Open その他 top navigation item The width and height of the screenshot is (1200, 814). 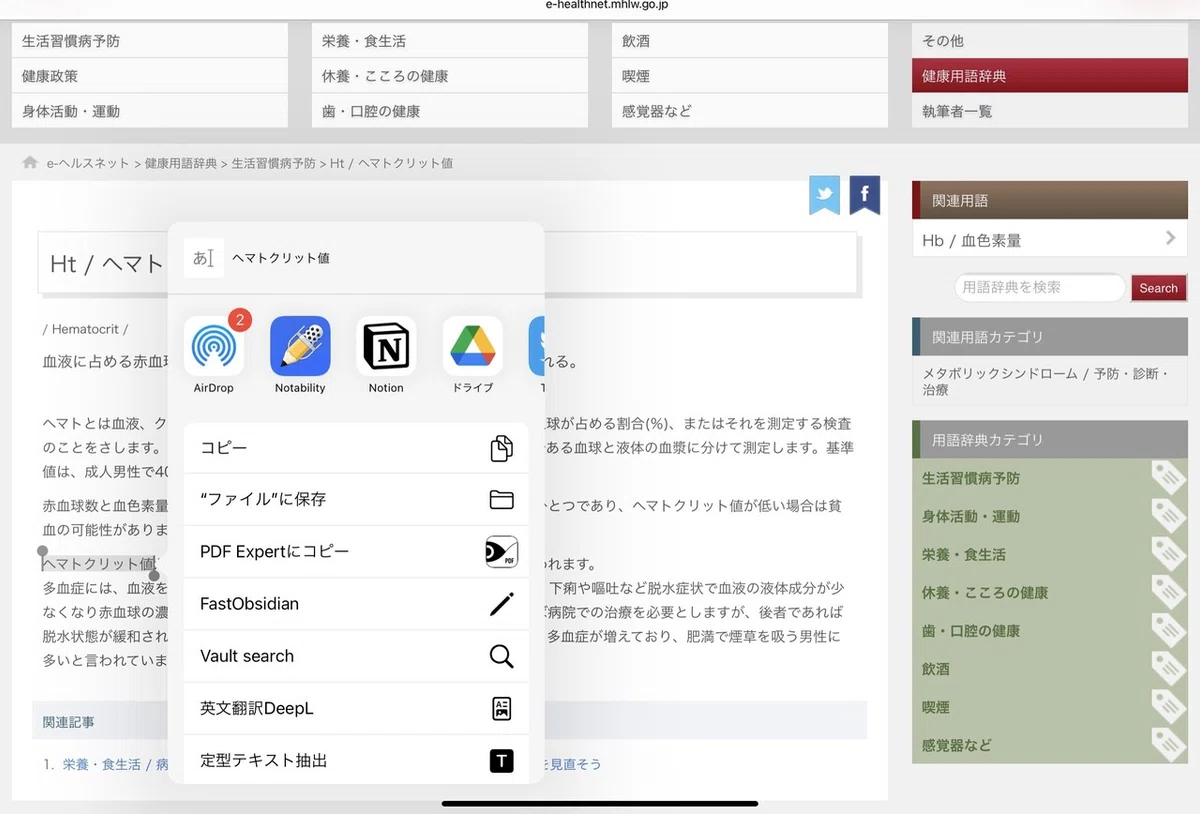tap(1050, 41)
